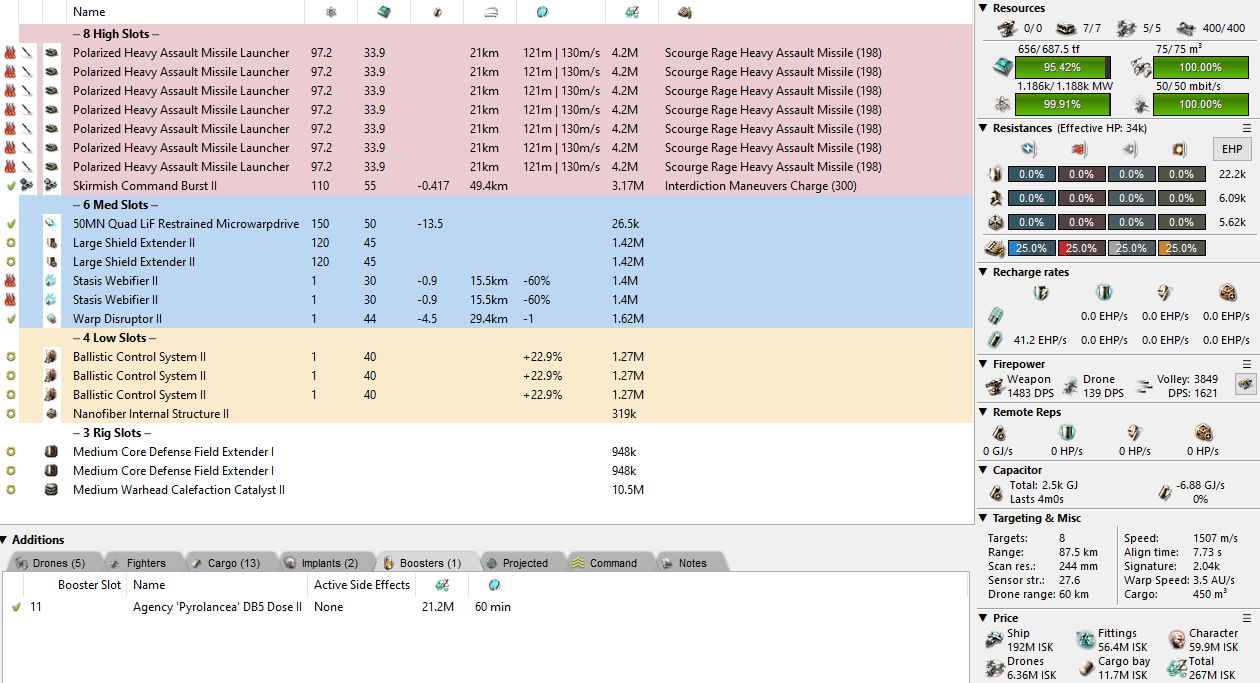Image resolution: width=1260 pixels, height=683 pixels.
Task: Click the Warp Disruptor II module icon
Action: [x=52, y=319]
